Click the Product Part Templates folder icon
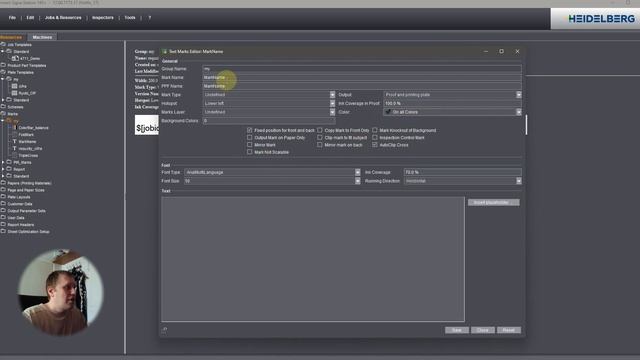640x360 pixels. (3, 65)
